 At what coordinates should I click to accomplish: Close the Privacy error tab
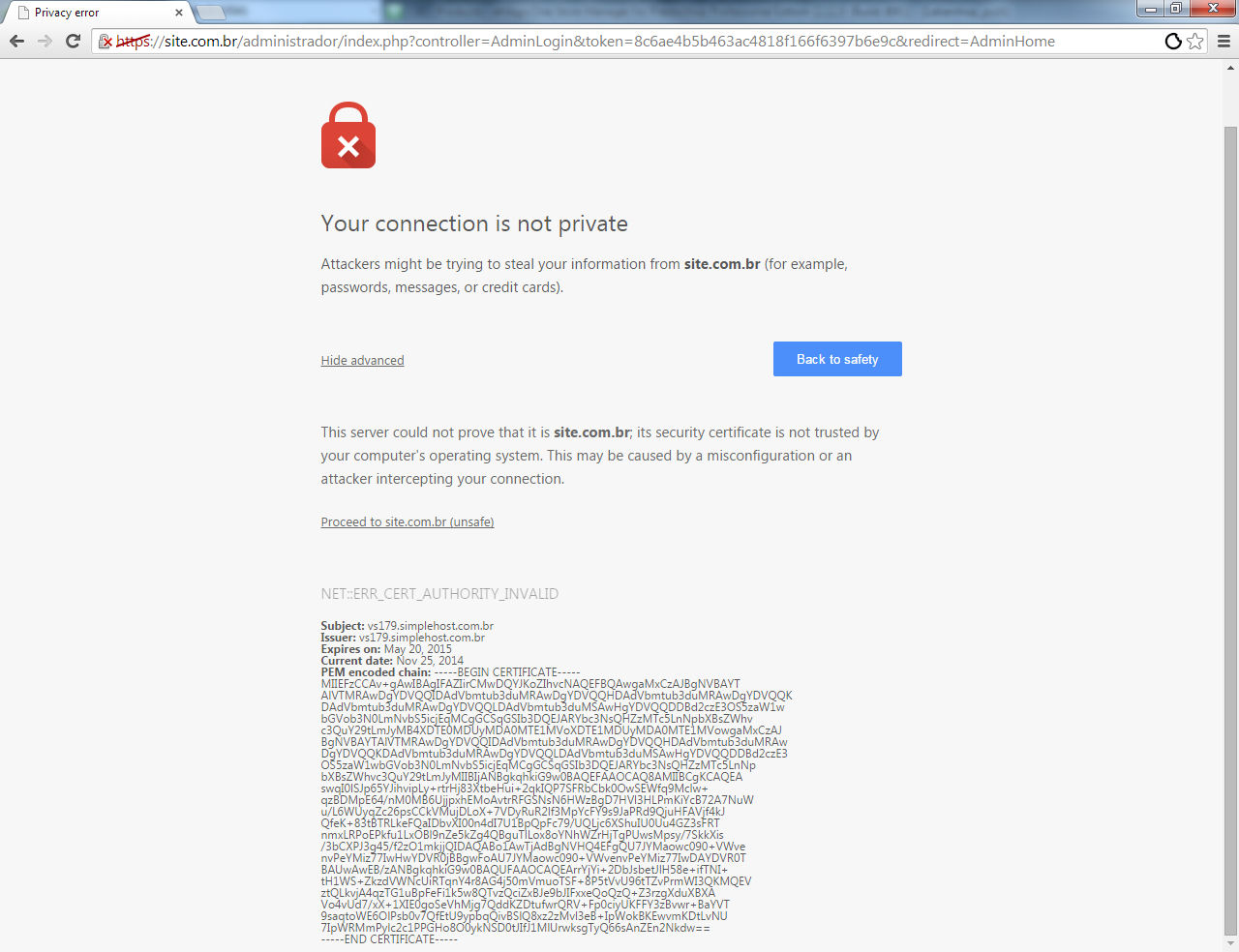tap(179, 13)
